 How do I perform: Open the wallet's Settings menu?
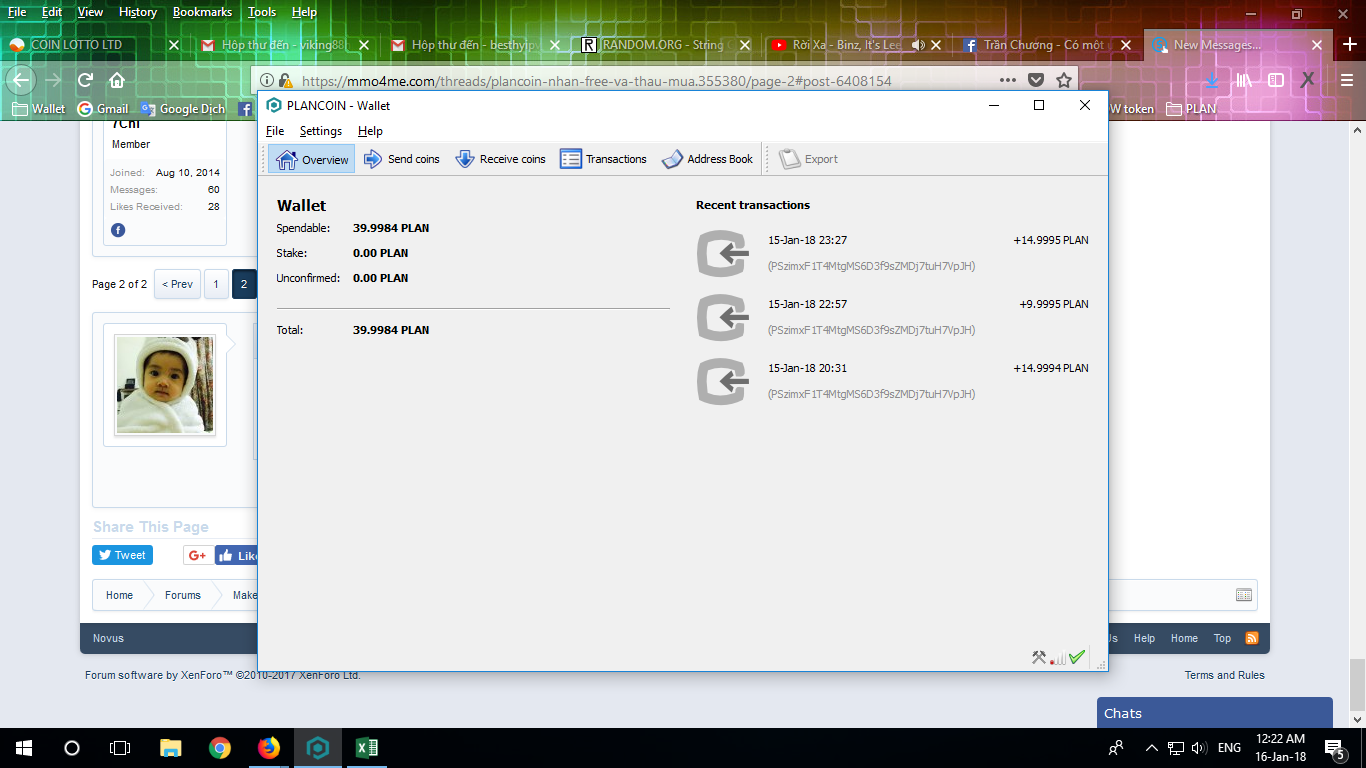point(320,131)
